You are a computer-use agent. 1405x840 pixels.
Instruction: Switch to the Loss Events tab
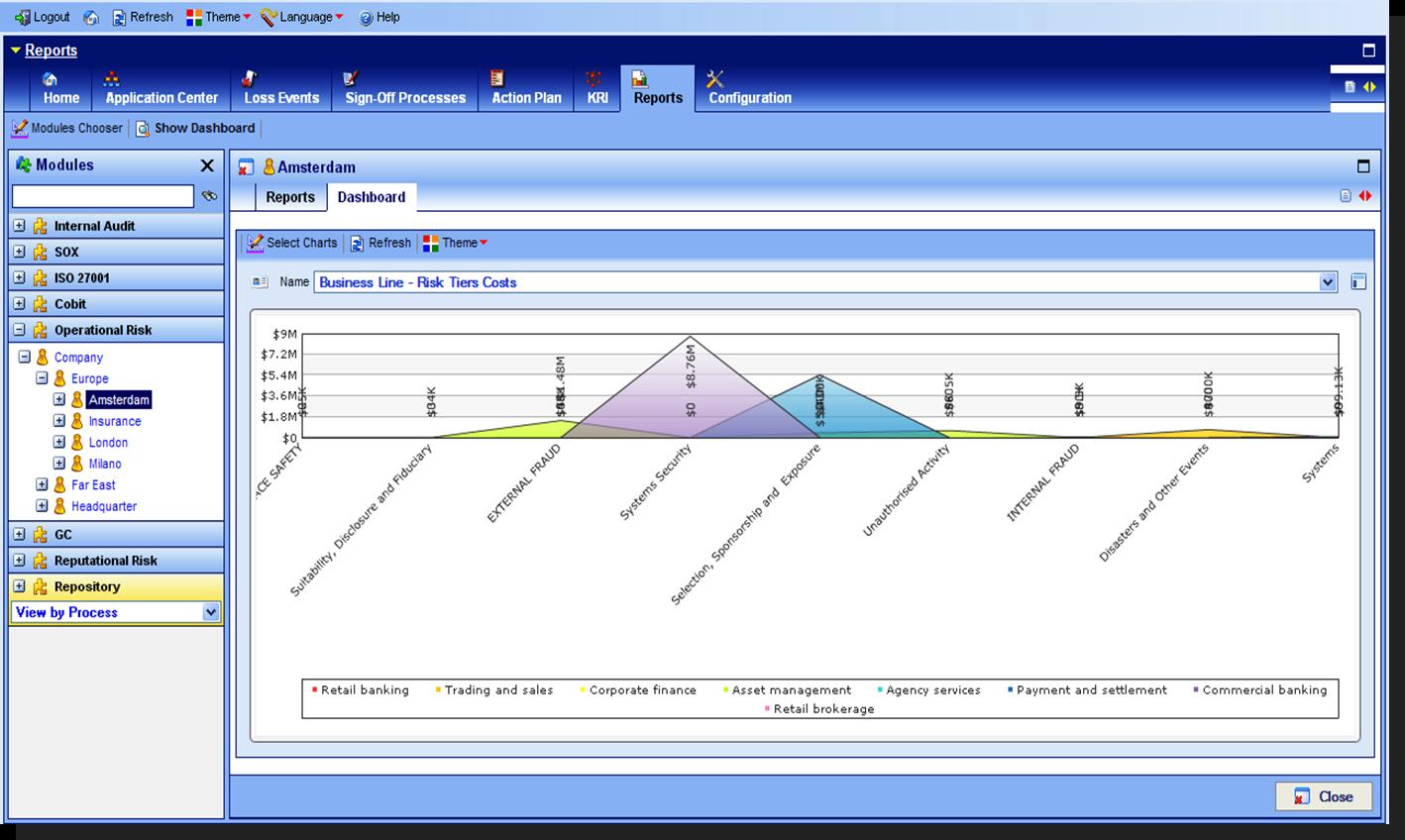coord(281,88)
